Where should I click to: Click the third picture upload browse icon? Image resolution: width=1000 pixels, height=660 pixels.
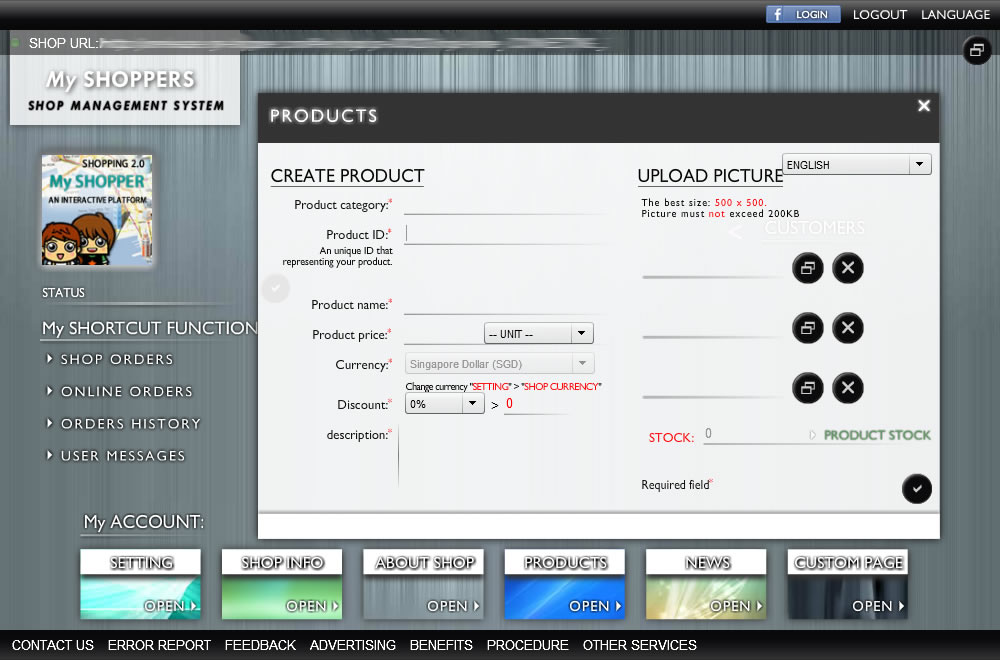click(x=807, y=388)
